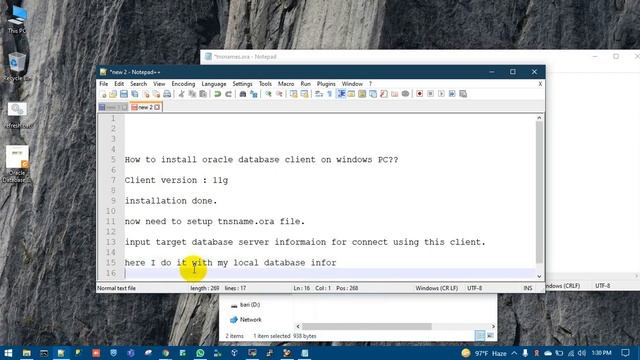Click the text line 'Client version : 11g'
The image size is (640, 360).
click(176, 180)
